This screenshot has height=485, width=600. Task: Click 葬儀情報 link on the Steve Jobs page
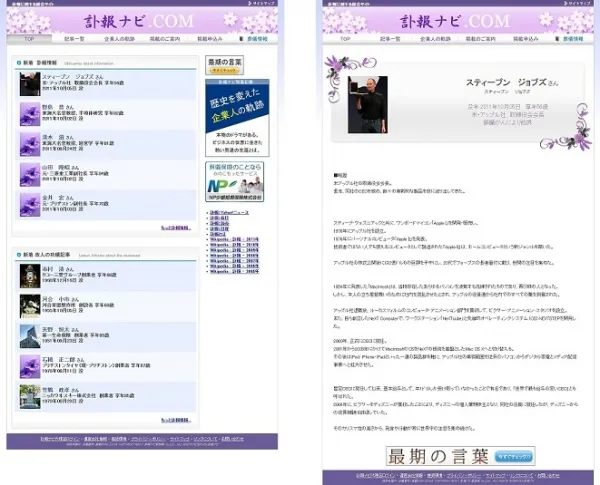point(573,39)
